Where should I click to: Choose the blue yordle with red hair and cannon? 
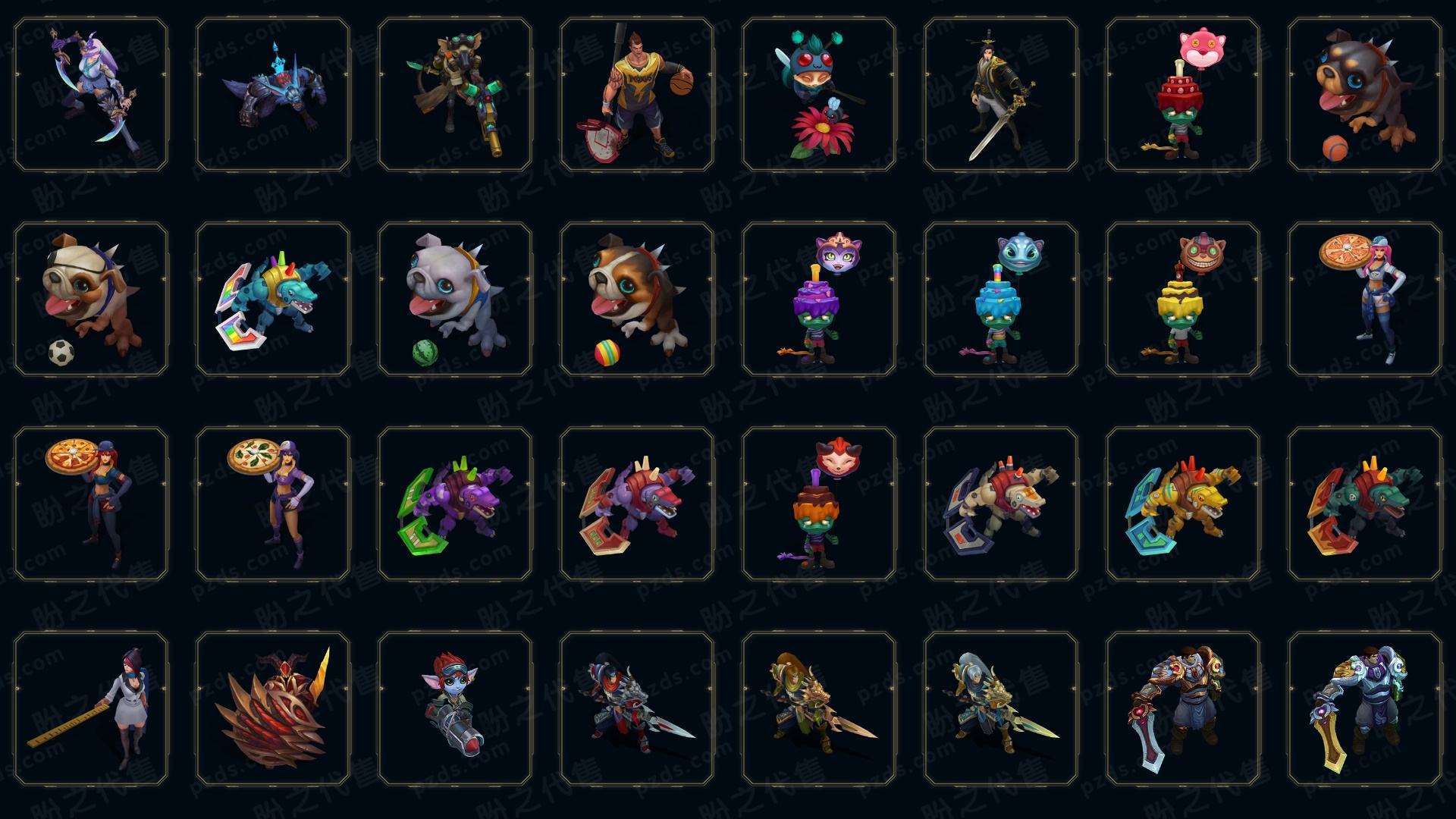[454, 708]
